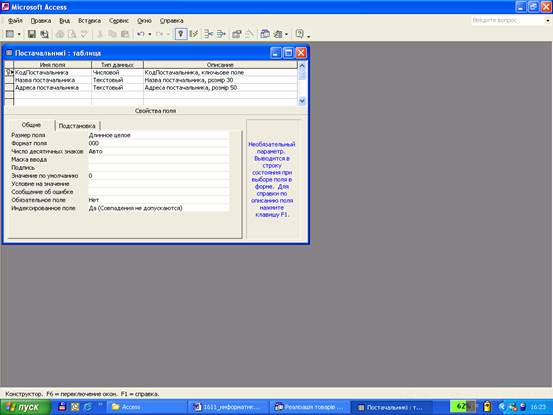Click the Database Window toolbar icon

point(265,34)
